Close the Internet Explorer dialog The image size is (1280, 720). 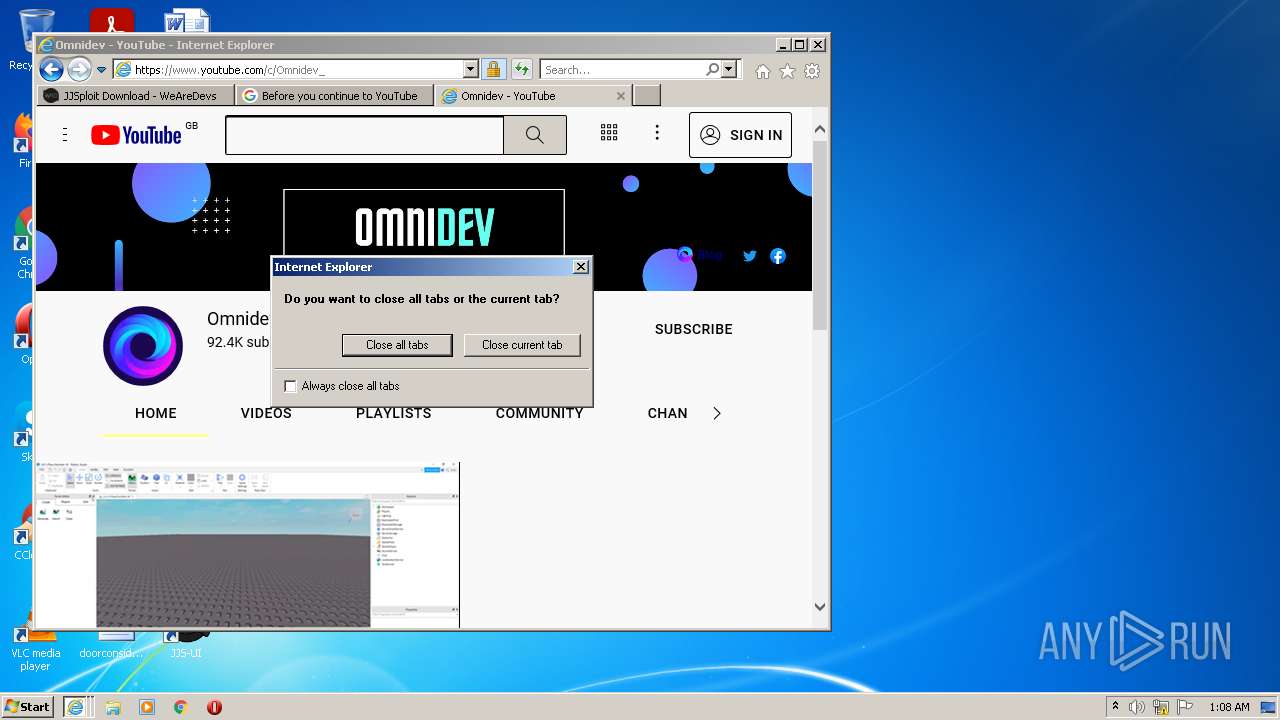(580, 267)
